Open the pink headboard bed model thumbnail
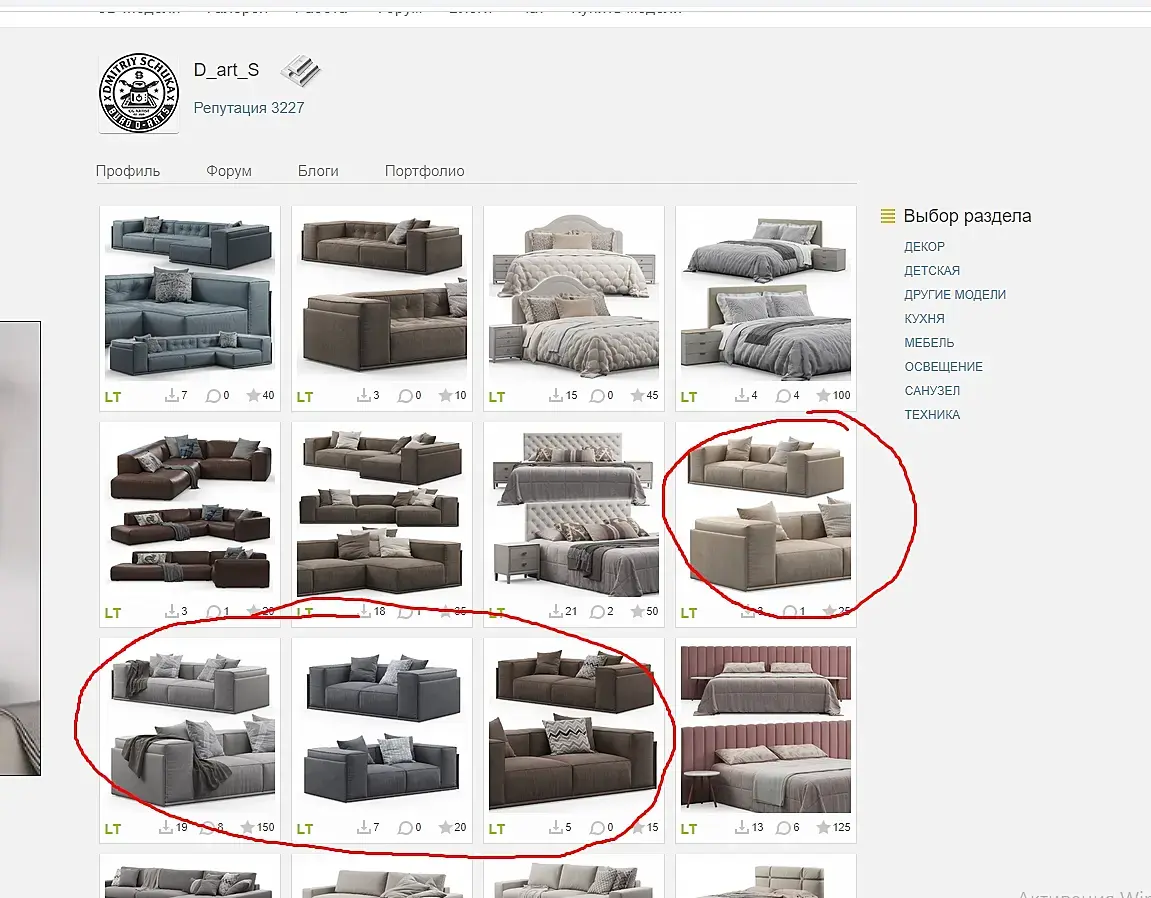Viewport: 1151px width, 898px height. click(x=766, y=728)
